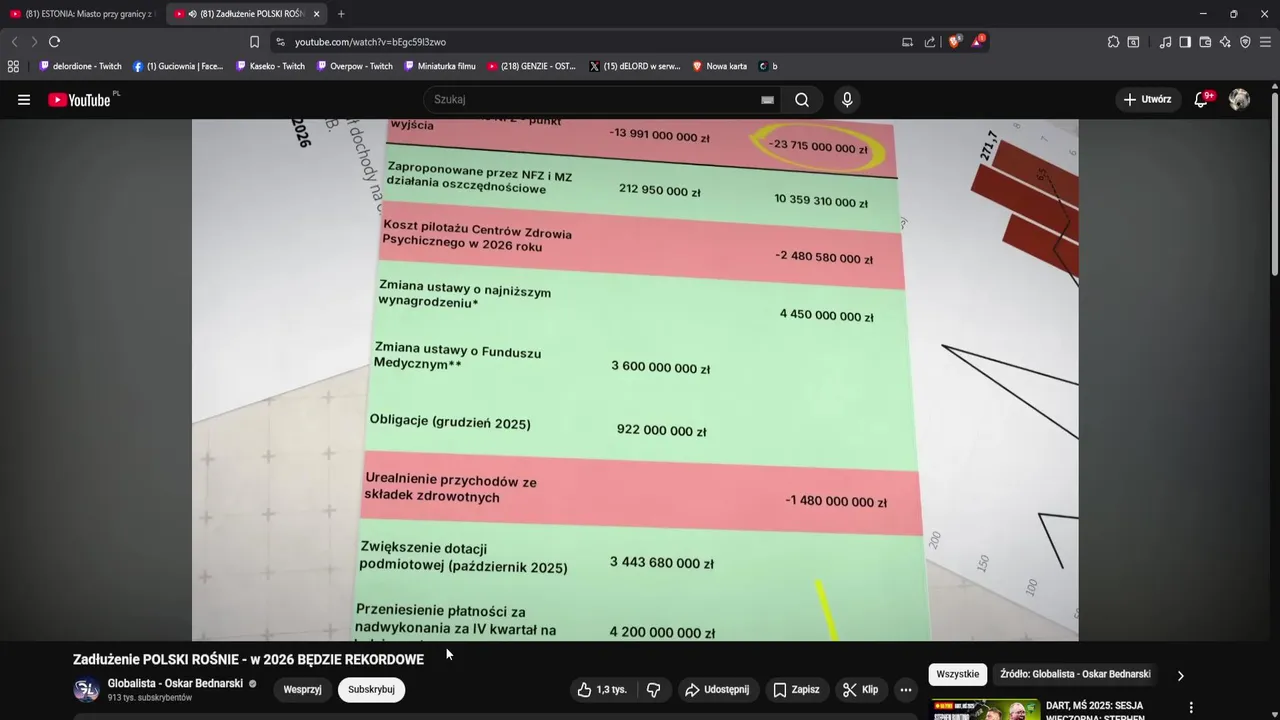The height and width of the screenshot is (720, 1280).
Task: Like the video (1,3 tys.)
Action: [602, 690]
